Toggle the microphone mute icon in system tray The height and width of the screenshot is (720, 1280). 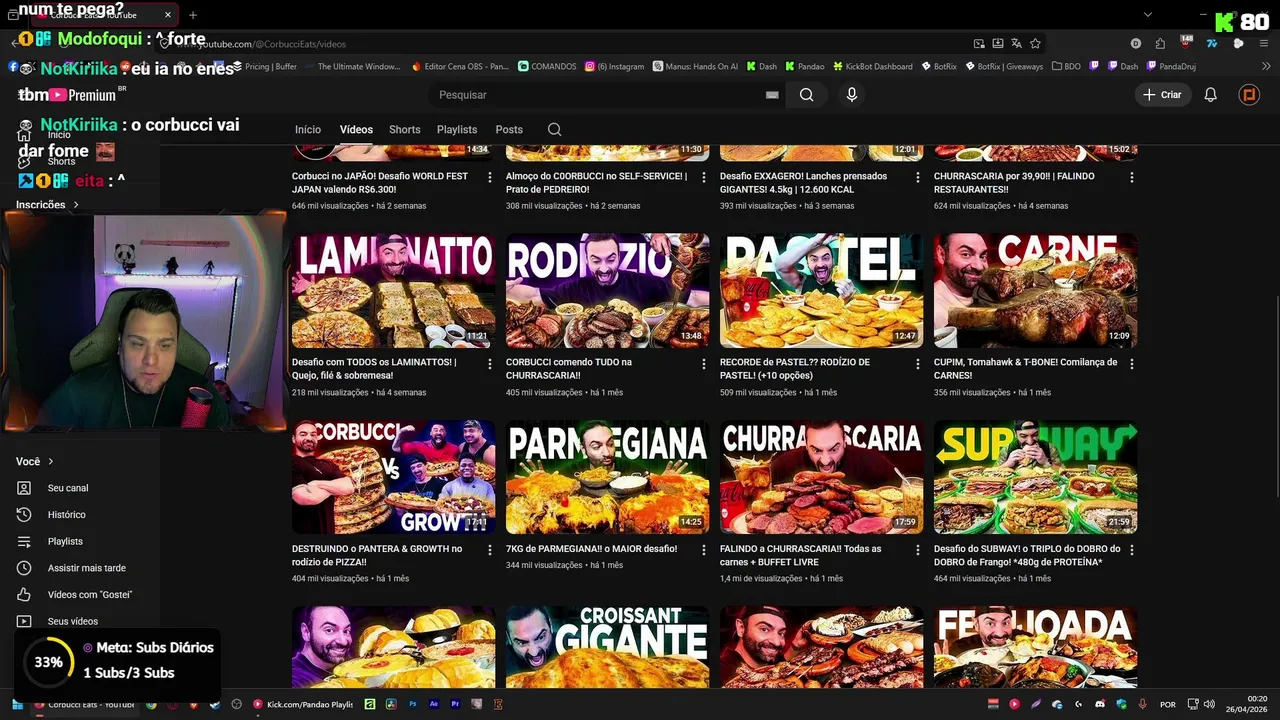1142,704
